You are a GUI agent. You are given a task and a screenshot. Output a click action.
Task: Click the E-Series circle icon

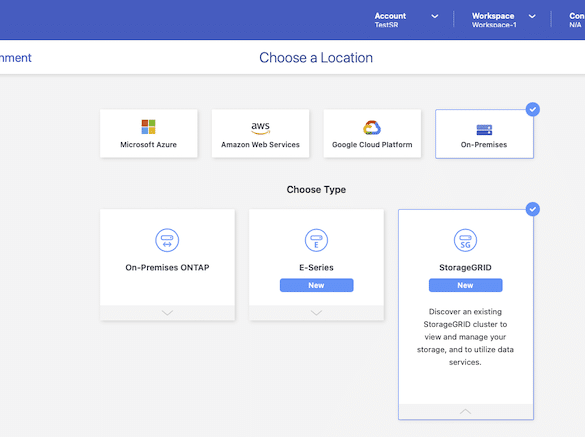(x=316, y=240)
